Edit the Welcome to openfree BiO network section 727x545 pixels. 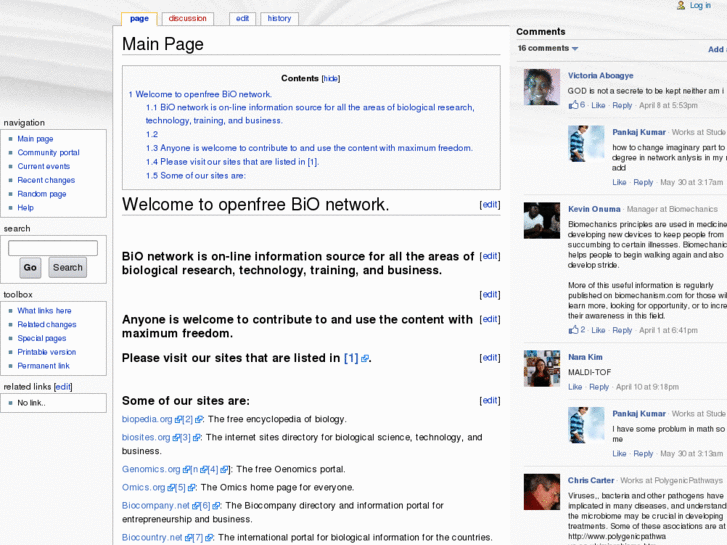click(490, 205)
